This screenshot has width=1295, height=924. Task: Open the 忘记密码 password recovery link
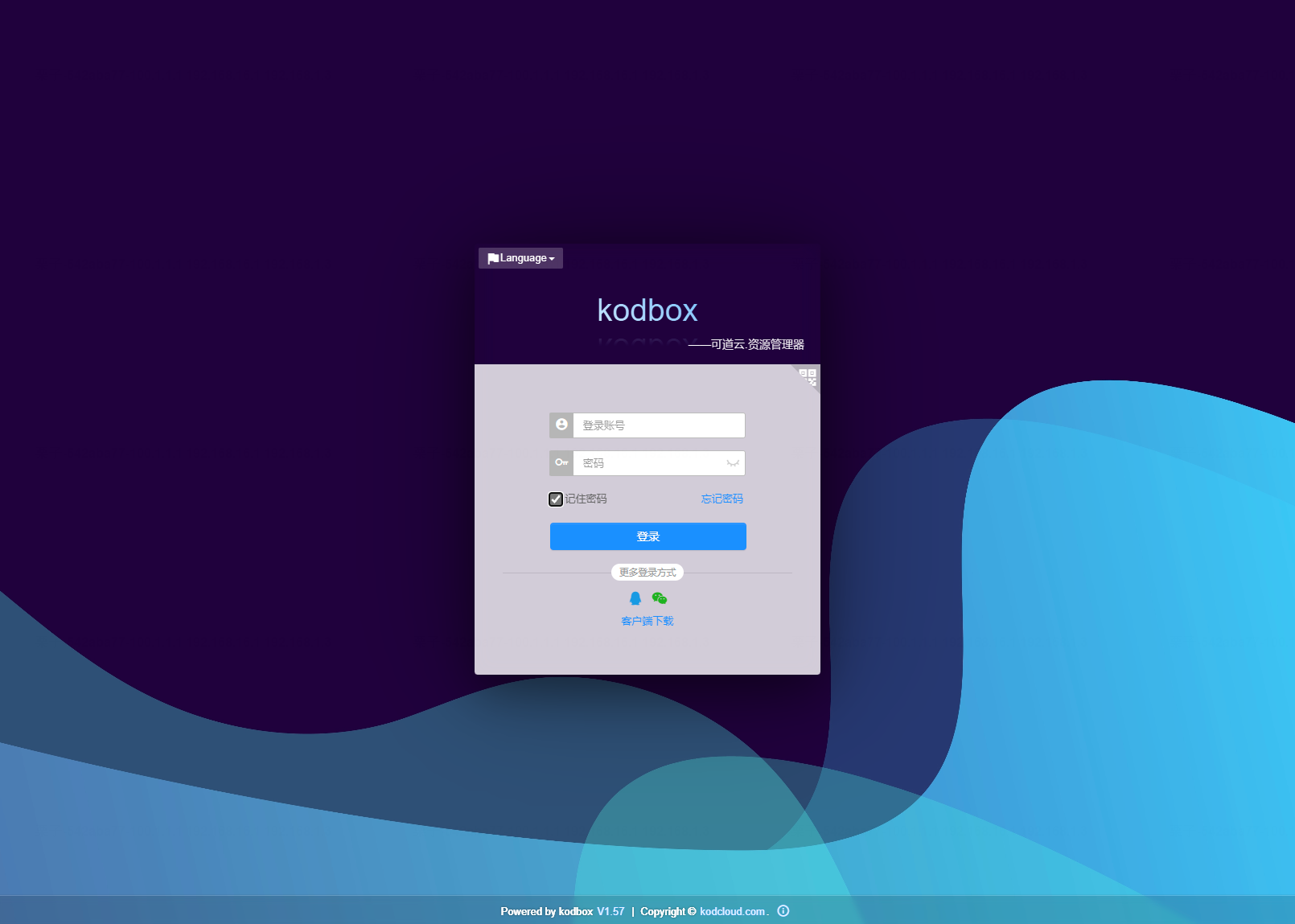[x=721, y=499]
